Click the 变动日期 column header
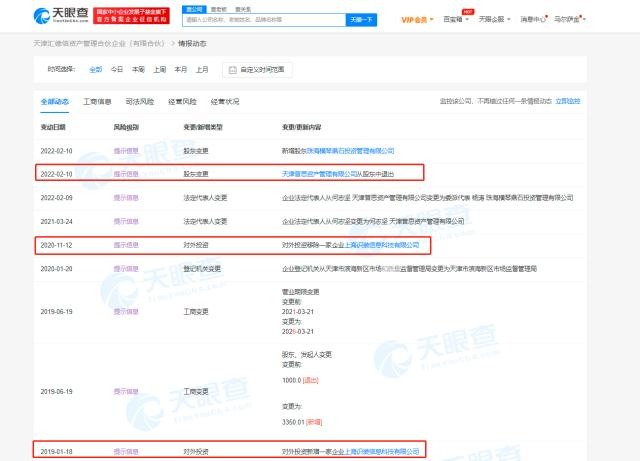The height and width of the screenshot is (461, 640). pos(53,127)
